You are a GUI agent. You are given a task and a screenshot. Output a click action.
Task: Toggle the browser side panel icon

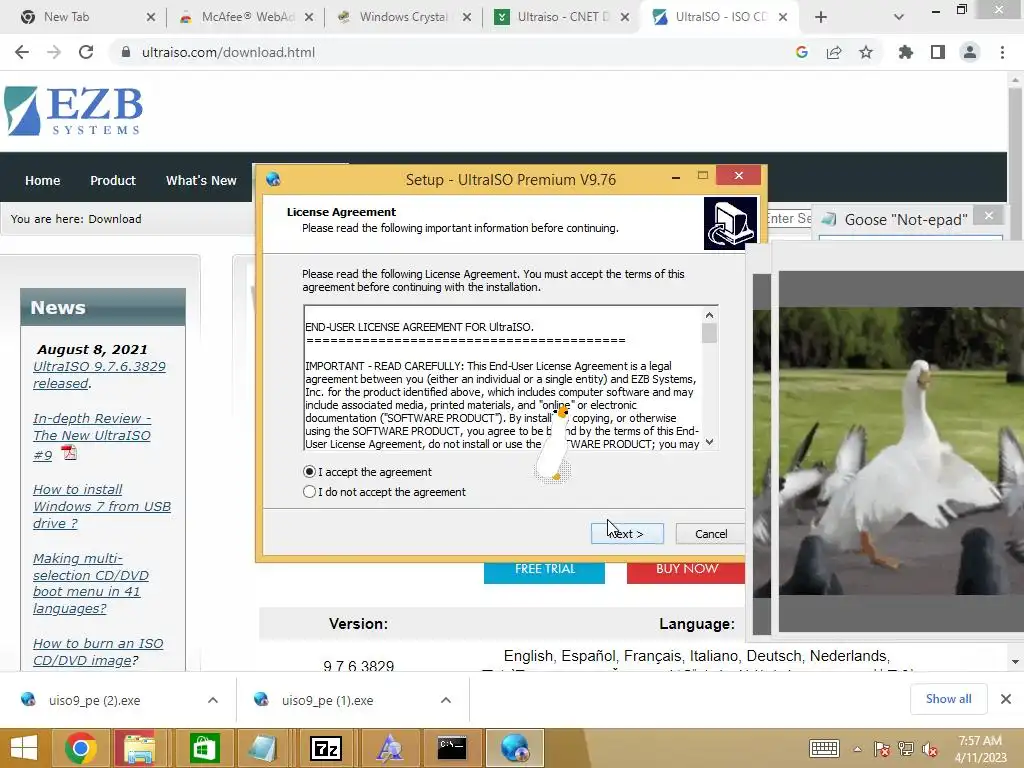tap(938, 52)
